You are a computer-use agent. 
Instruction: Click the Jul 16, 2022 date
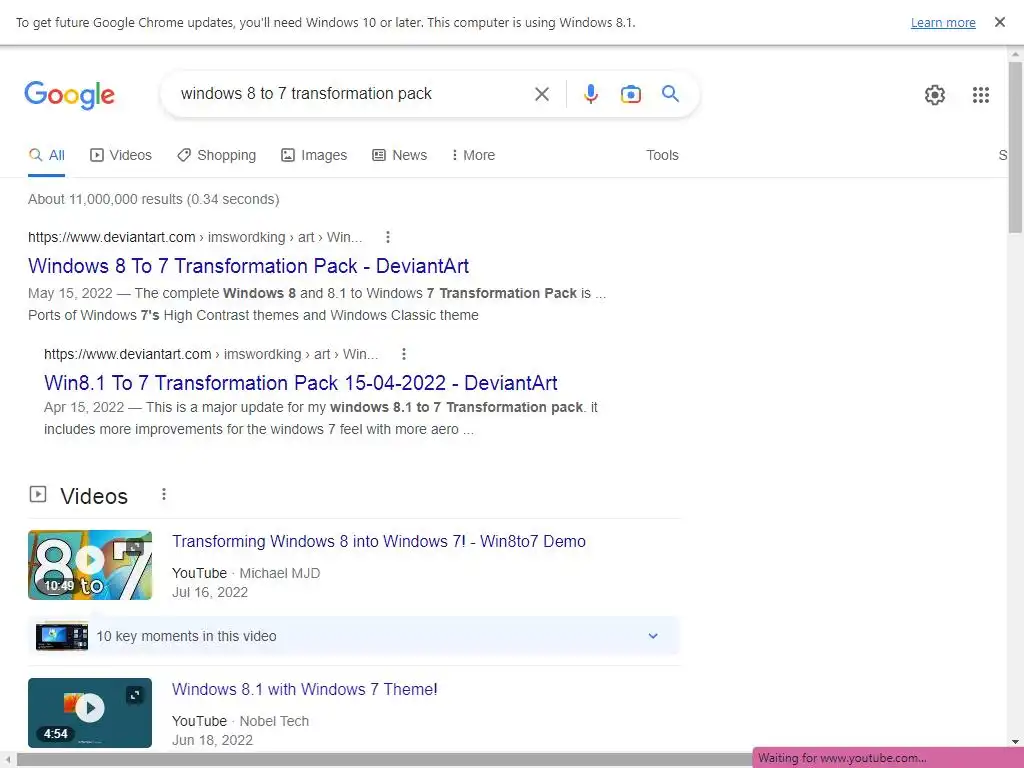pyautogui.click(x=210, y=592)
